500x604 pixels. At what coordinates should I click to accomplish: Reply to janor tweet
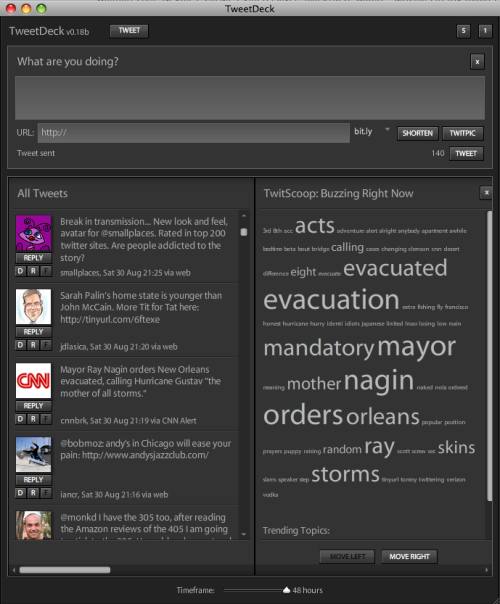point(34,480)
